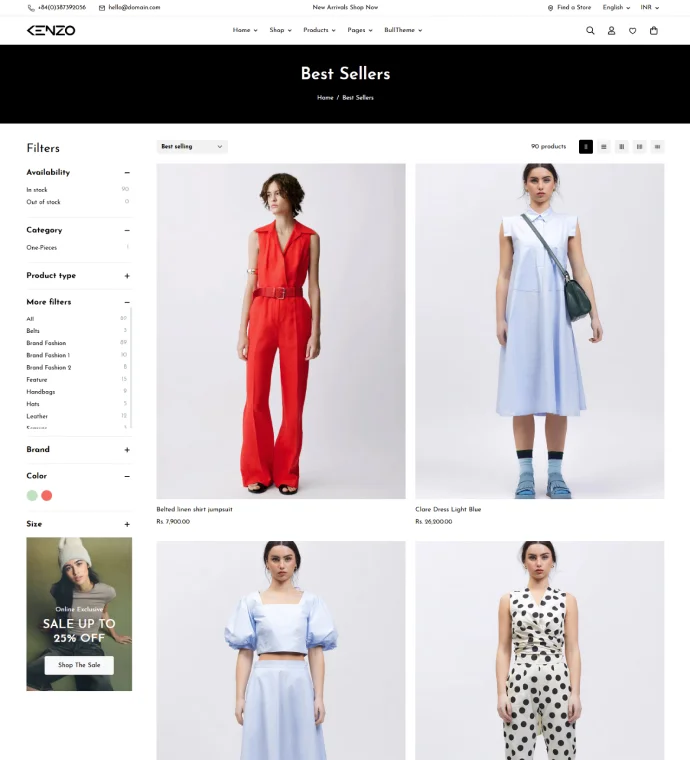Filter by In stock availability

tap(37, 190)
